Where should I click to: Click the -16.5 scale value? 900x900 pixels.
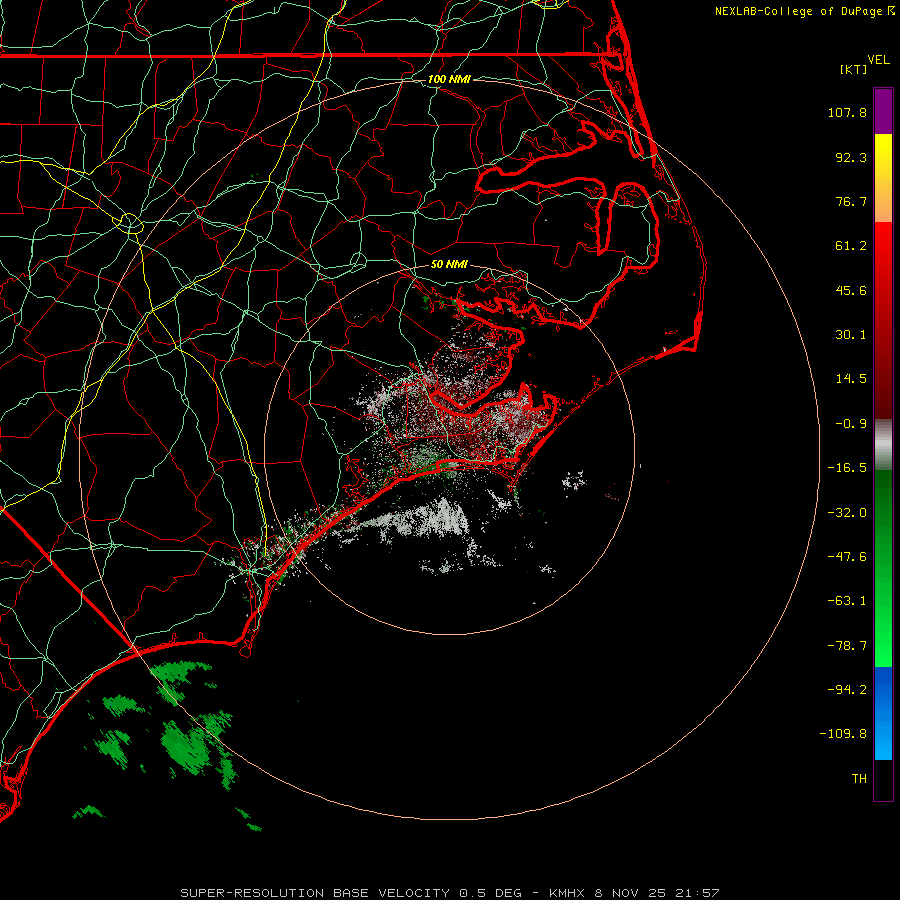click(847, 468)
